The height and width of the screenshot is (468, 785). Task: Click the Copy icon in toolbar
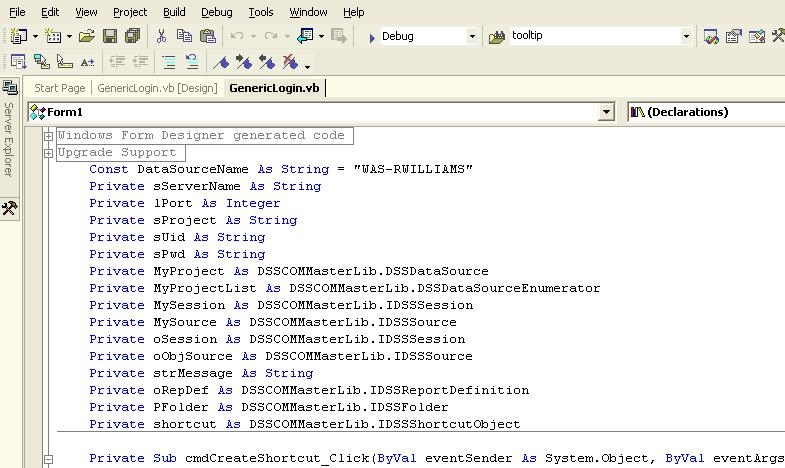[184, 36]
